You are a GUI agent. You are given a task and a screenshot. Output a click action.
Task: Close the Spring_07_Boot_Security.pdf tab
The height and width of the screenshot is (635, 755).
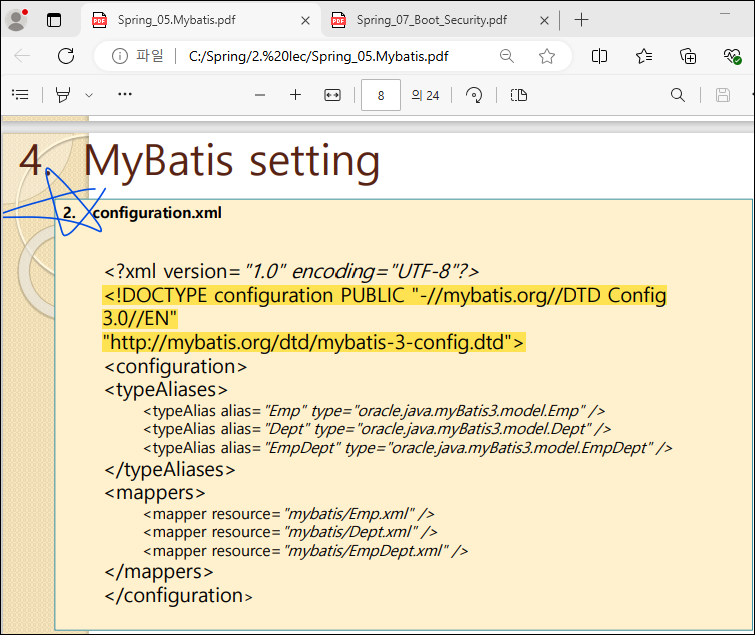click(544, 21)
